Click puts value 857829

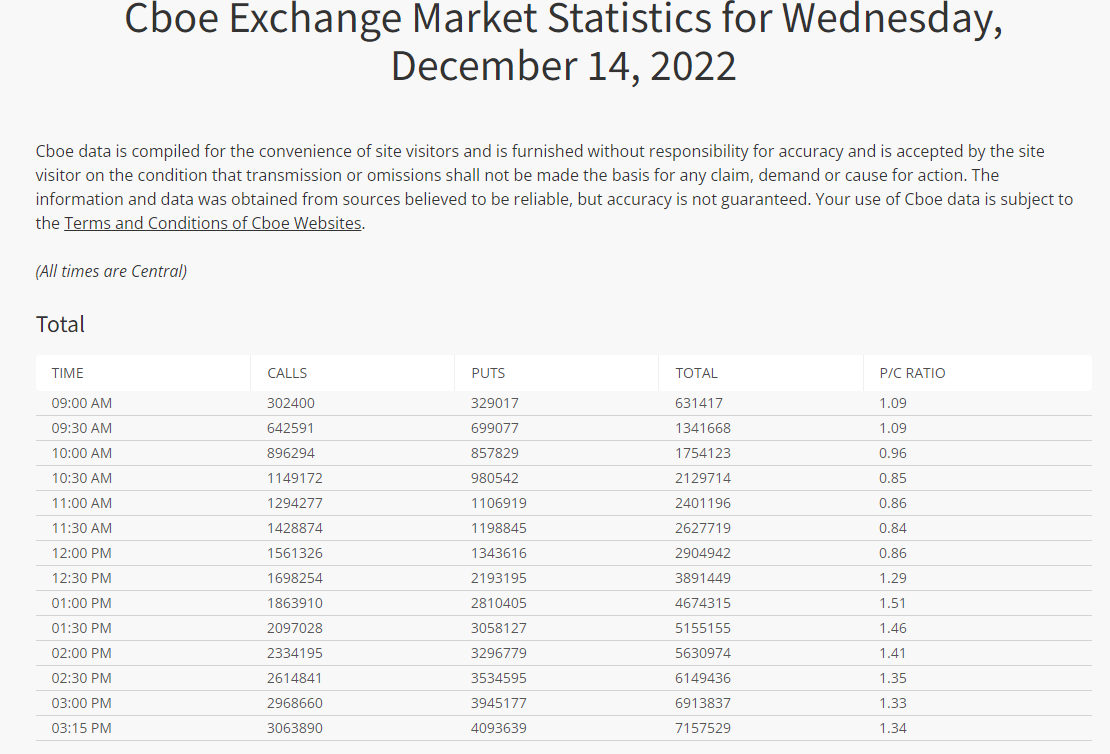495,453
